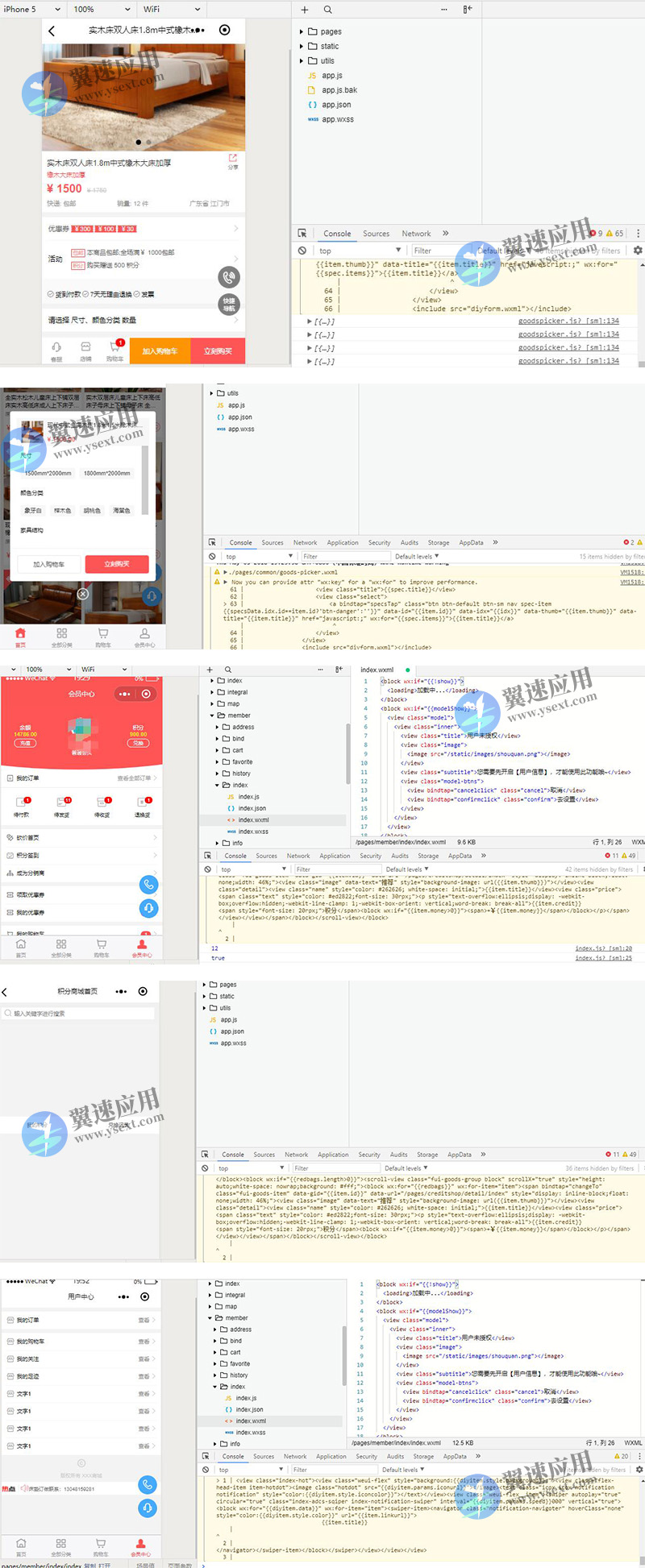Open the 砍价首页 row
This screenshot has width=645, height=1568.
[82, 838]
